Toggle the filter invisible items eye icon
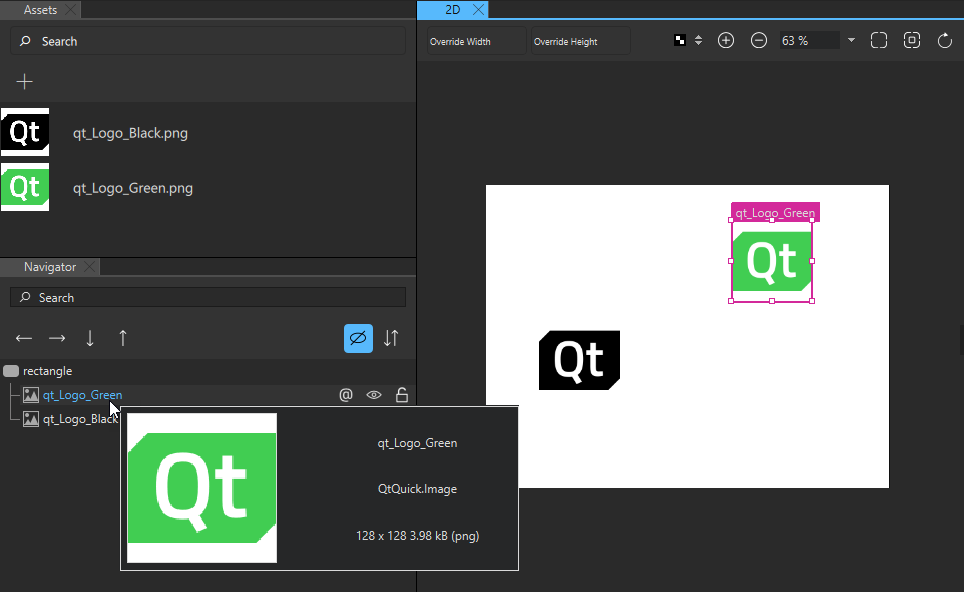The width and height of the screenshot is (964, 592). click(358, 338)
